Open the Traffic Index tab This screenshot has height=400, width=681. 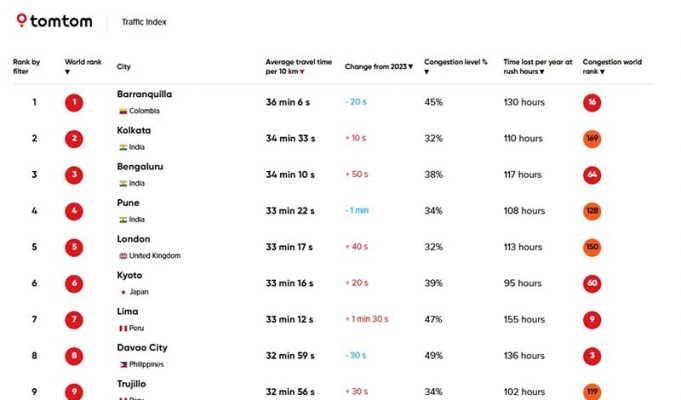pos(144,21)
